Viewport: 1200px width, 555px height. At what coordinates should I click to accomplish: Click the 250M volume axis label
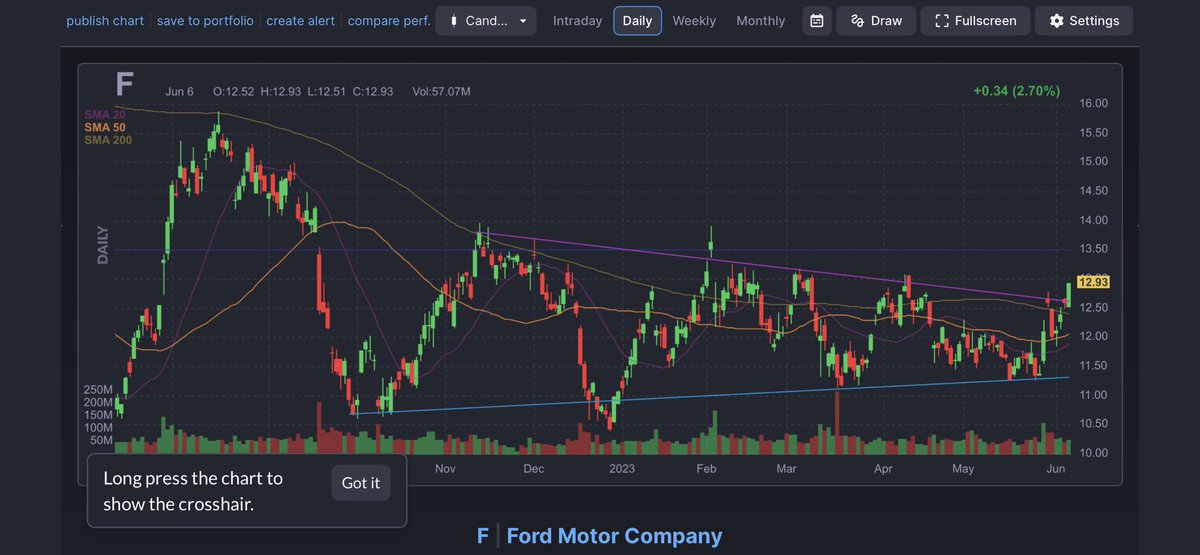tap(97, 389)
